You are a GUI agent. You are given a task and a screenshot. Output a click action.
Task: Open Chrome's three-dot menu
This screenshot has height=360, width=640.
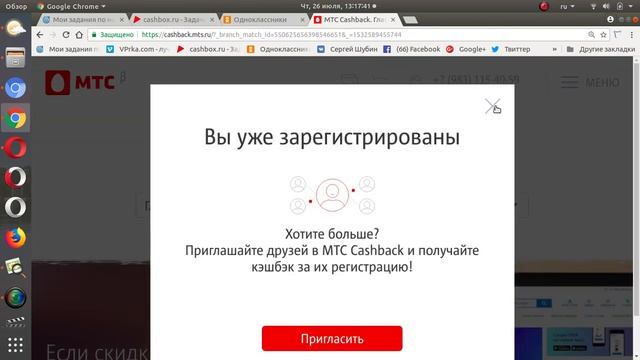[631, 35]
